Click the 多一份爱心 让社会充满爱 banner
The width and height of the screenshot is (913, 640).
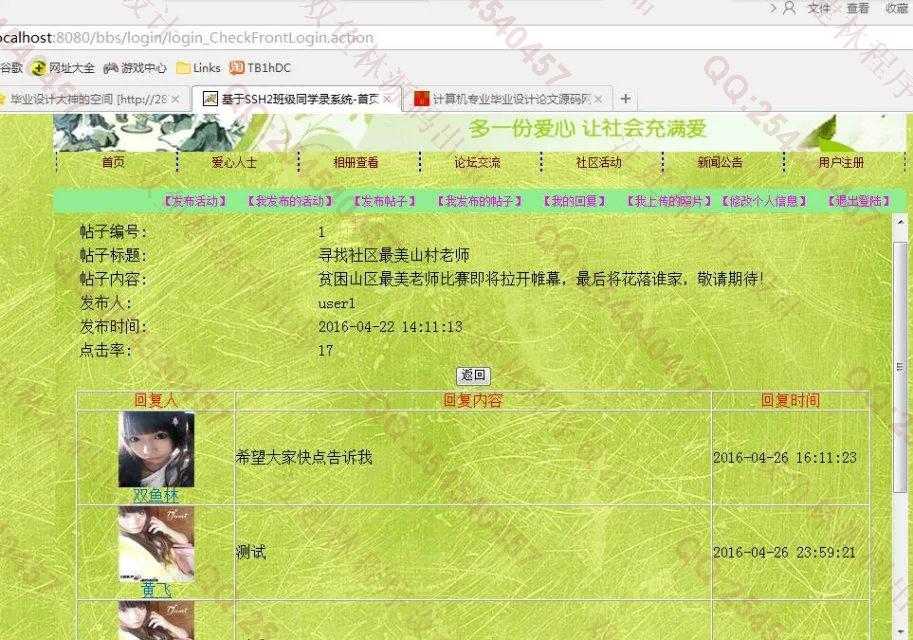(x=588, y=129)
